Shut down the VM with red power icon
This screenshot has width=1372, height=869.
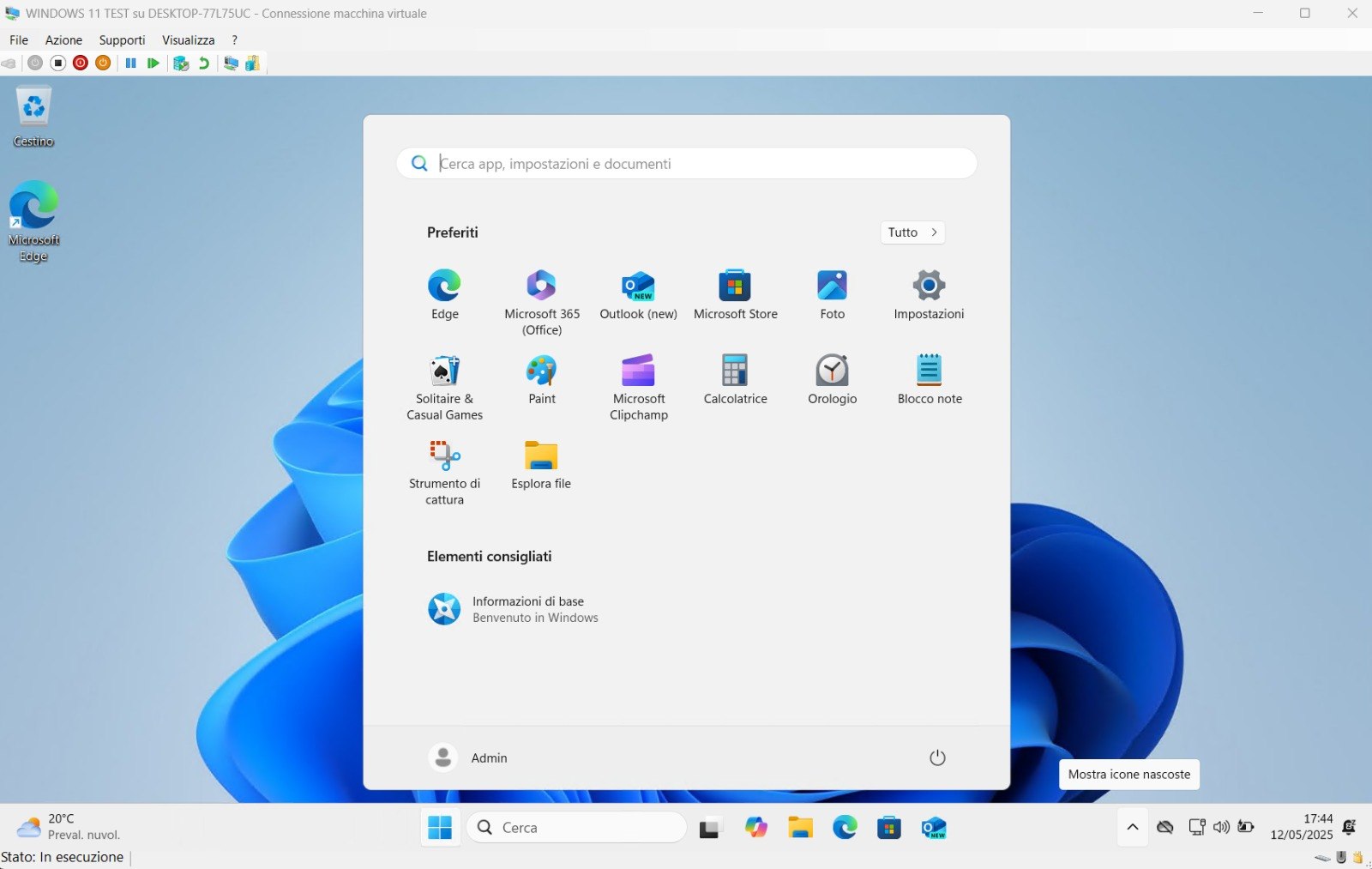click(x=81, y=63)
